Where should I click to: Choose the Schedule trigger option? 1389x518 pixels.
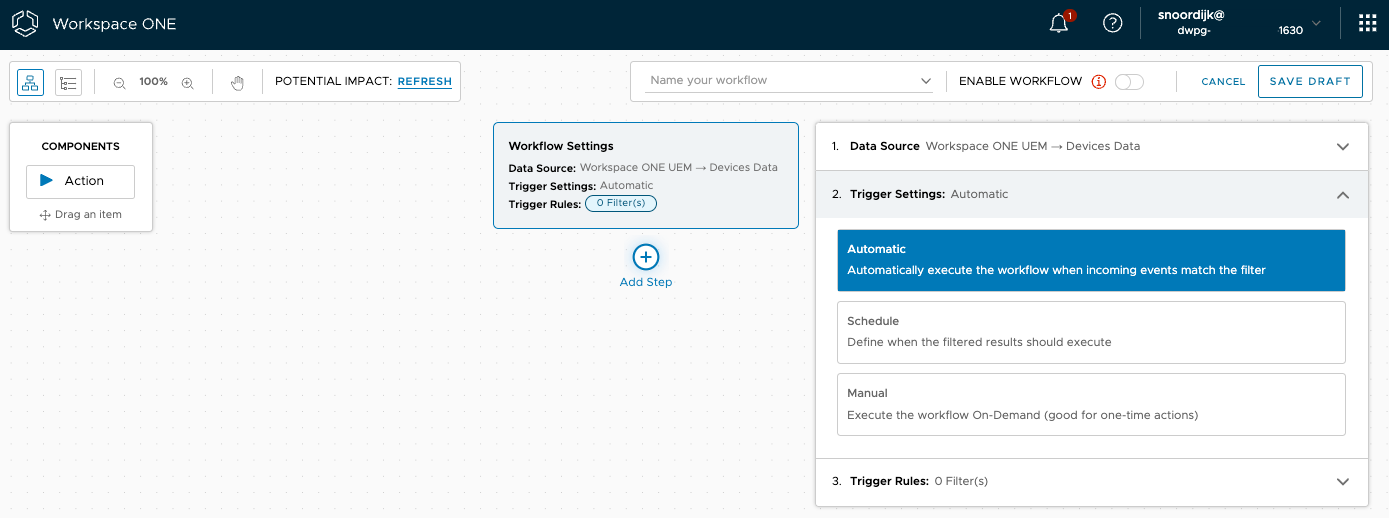click(x=1091, y=332)
